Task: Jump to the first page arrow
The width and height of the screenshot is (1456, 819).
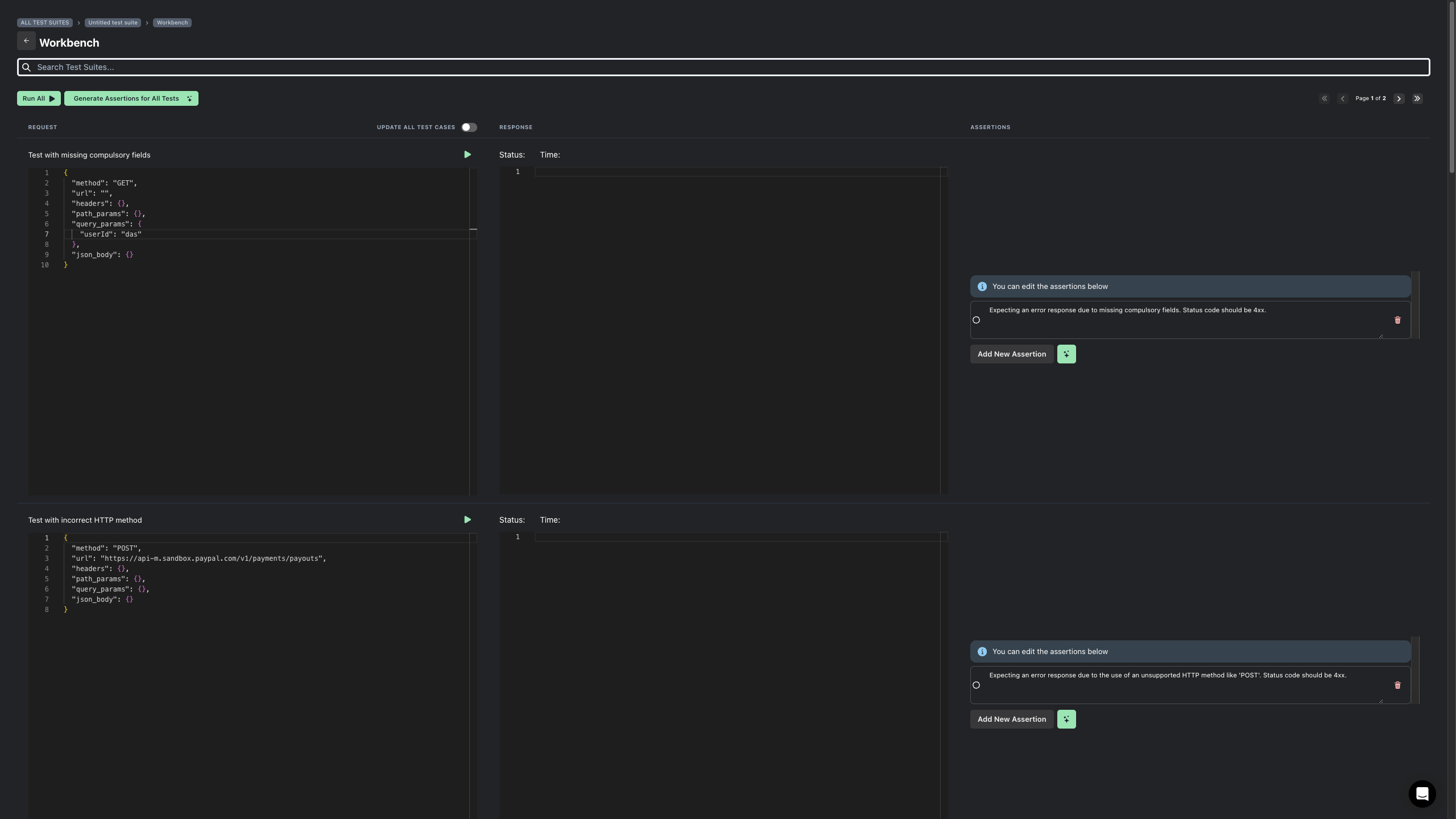Action: click(1324, 99)
